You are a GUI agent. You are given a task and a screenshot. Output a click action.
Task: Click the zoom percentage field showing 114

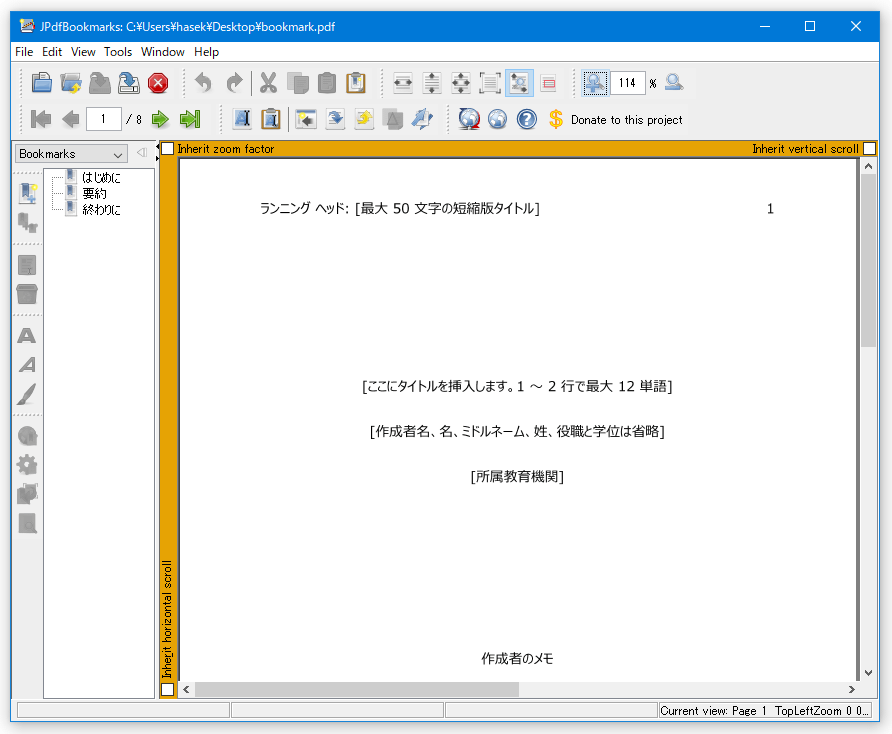(x=627, y=83)
